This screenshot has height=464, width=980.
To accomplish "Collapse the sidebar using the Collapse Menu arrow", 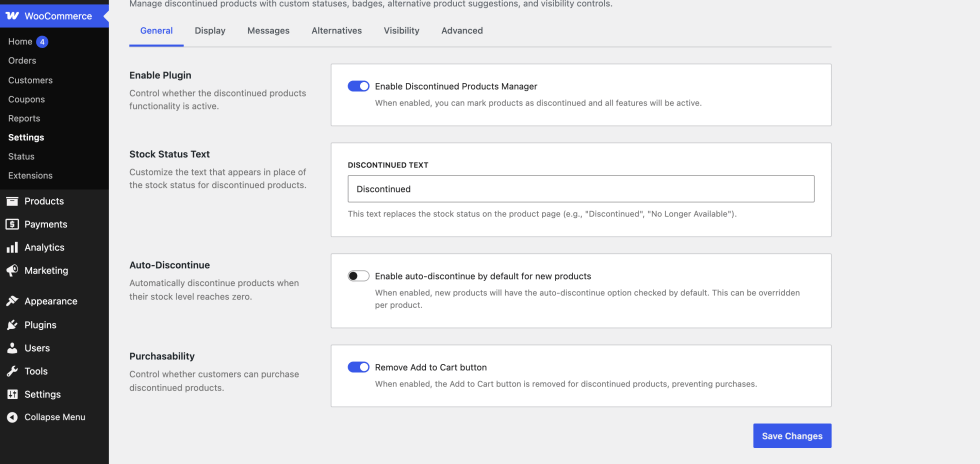I will click(x=12, y=417).
